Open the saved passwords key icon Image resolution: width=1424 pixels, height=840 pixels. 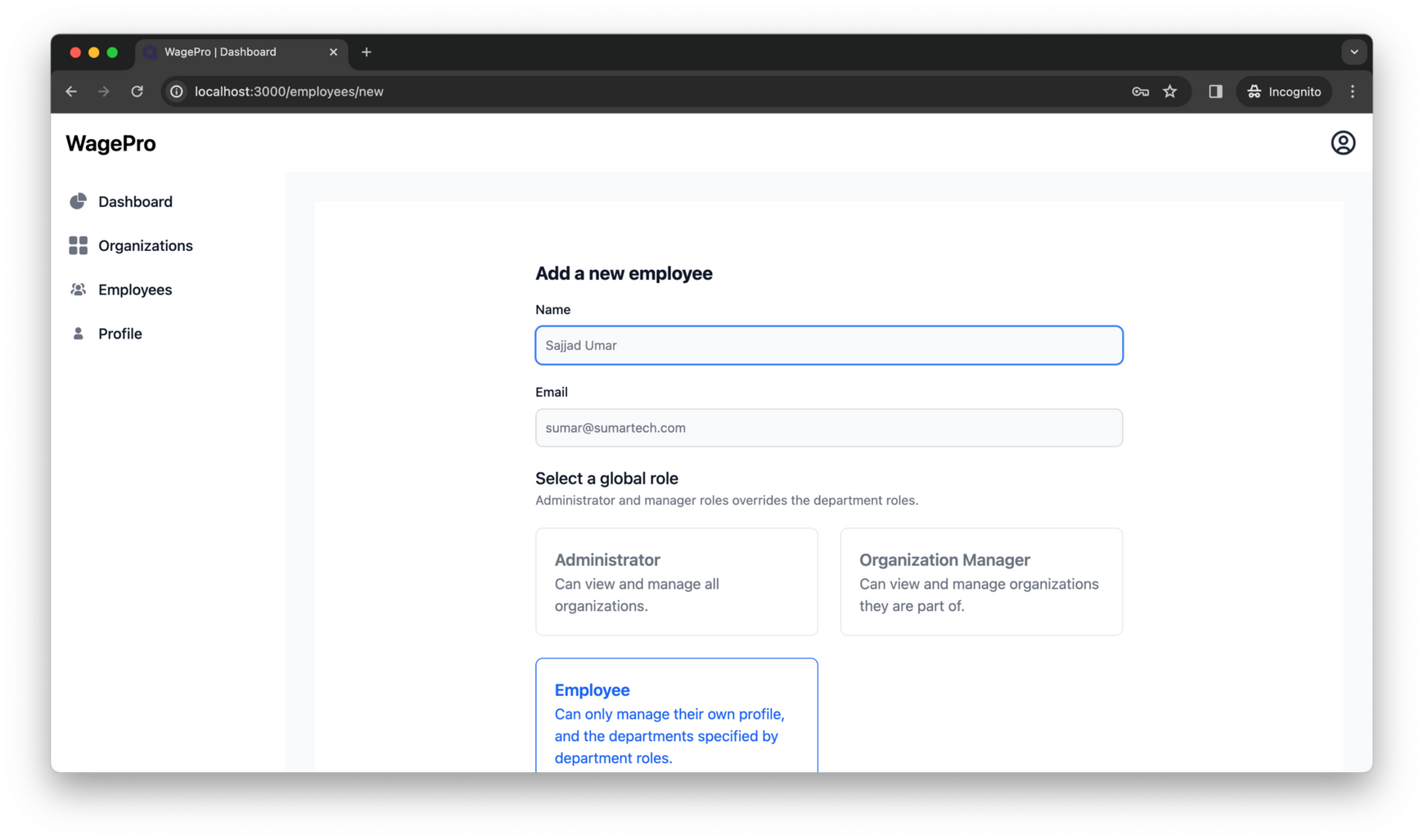coord(1139,91)
